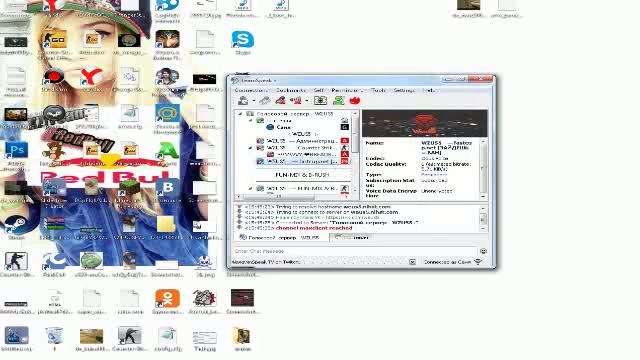Image resolution: width=640 pixels, height=360 pixels.
Task: Open the emoticon smiley picker
Action: click(483, 251)
